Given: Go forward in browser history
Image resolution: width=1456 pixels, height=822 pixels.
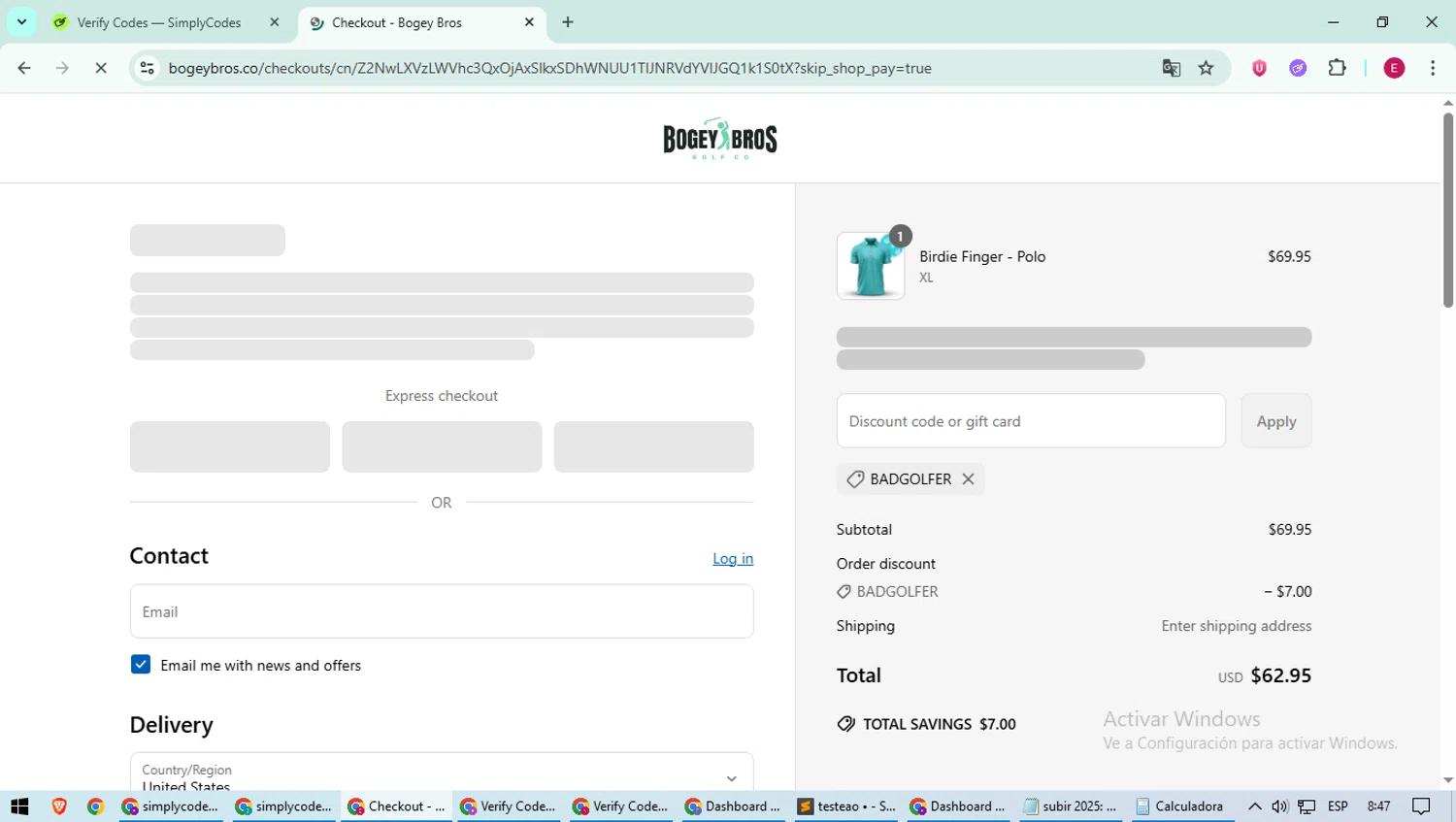Looking at the screenshot, I should pyautogui.click(x=62, y=68).
